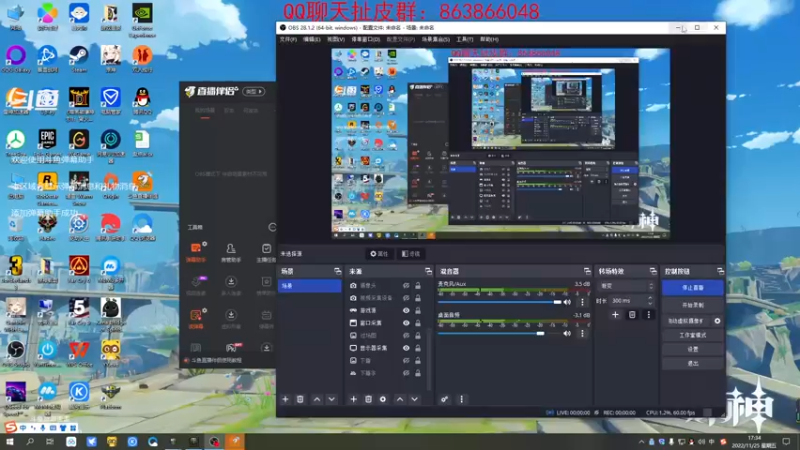The image size is (800, 450).
Task: Show the 摄像头 camera source
Action: pyautogui.click(x=406, y=285)
